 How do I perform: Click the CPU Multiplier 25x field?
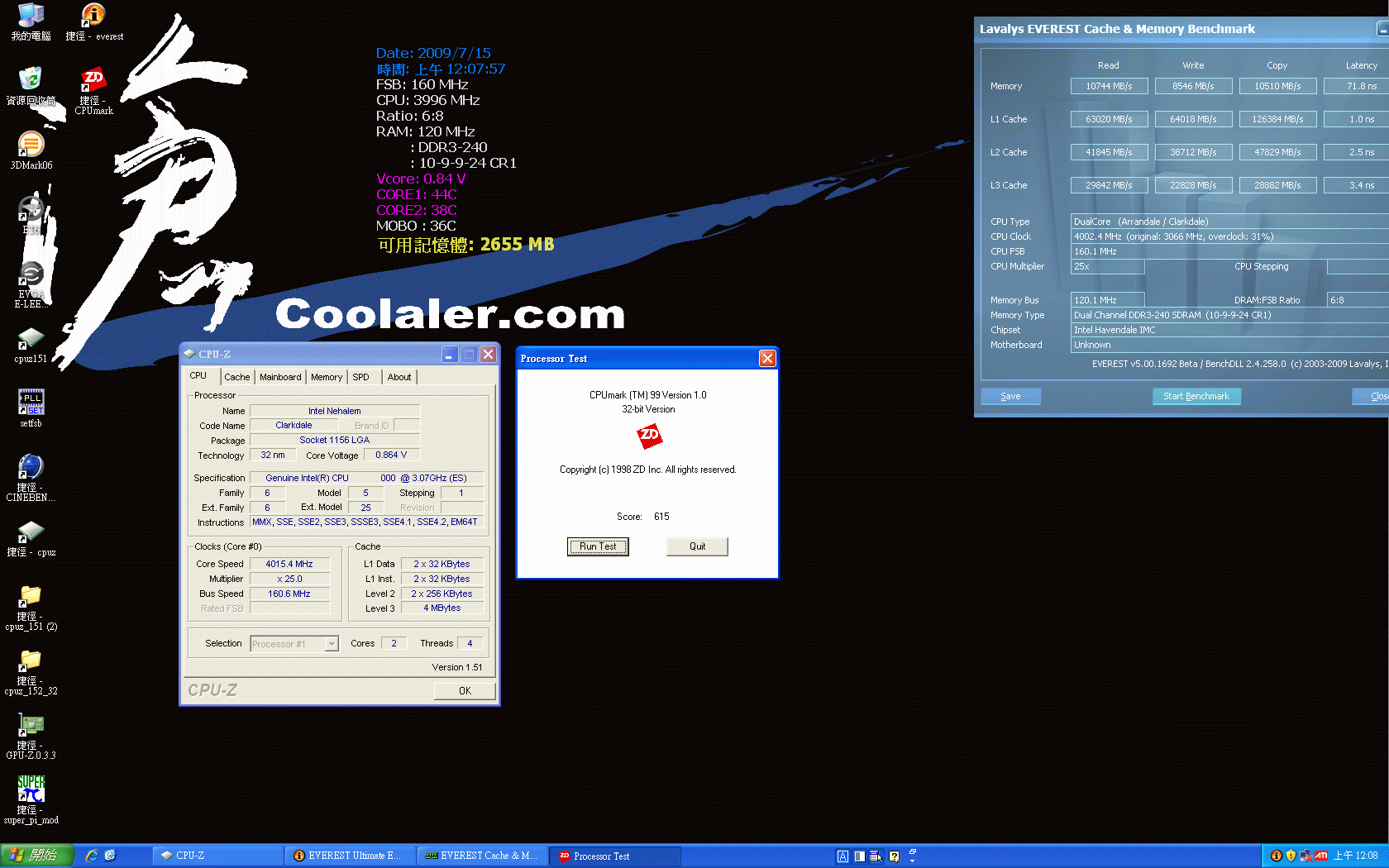(x=1108, y=266)
